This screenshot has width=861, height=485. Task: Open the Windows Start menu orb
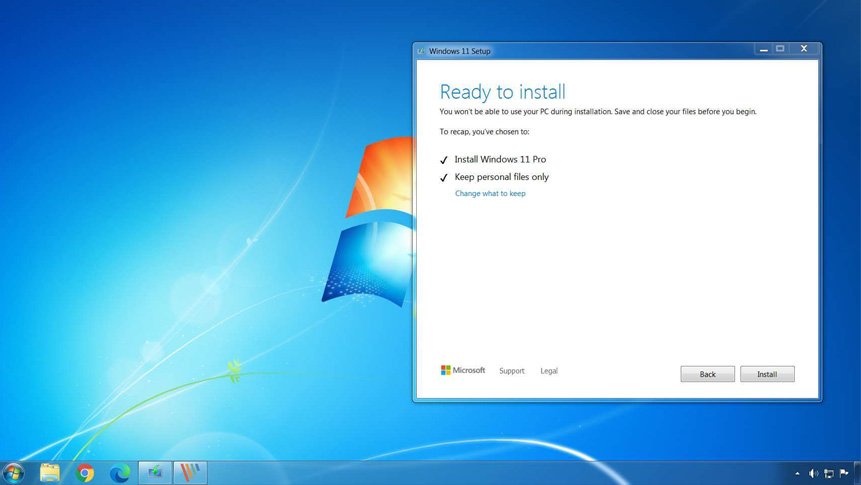click(14, 472)
